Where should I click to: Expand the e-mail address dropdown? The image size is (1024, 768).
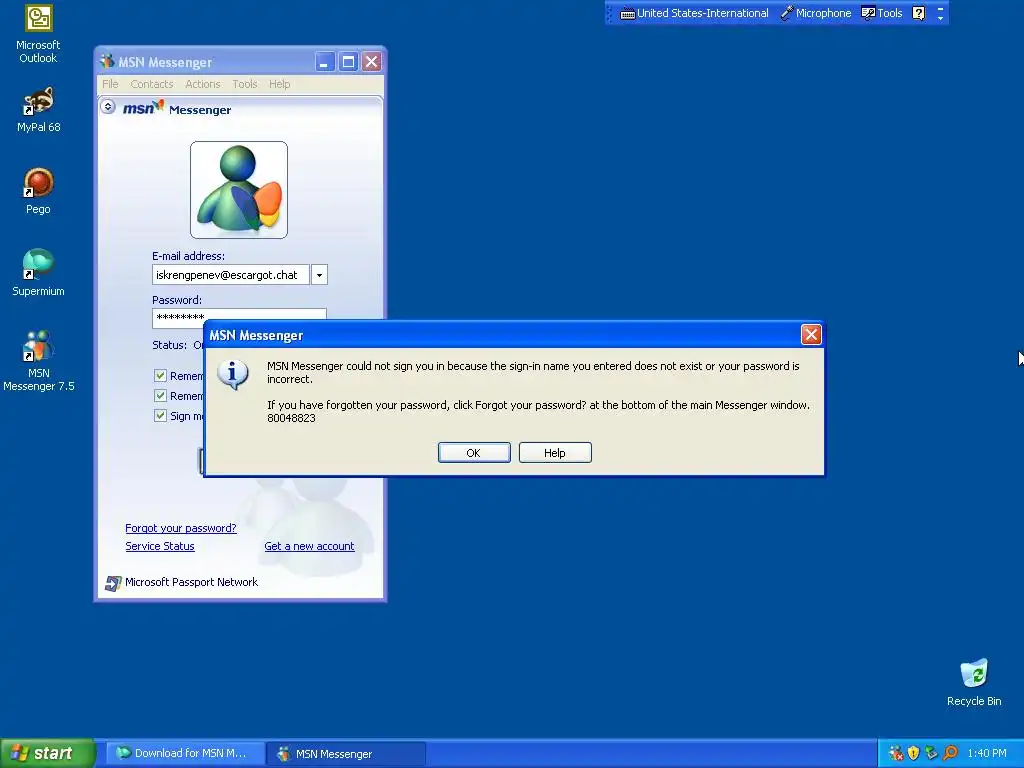point(319,275)
